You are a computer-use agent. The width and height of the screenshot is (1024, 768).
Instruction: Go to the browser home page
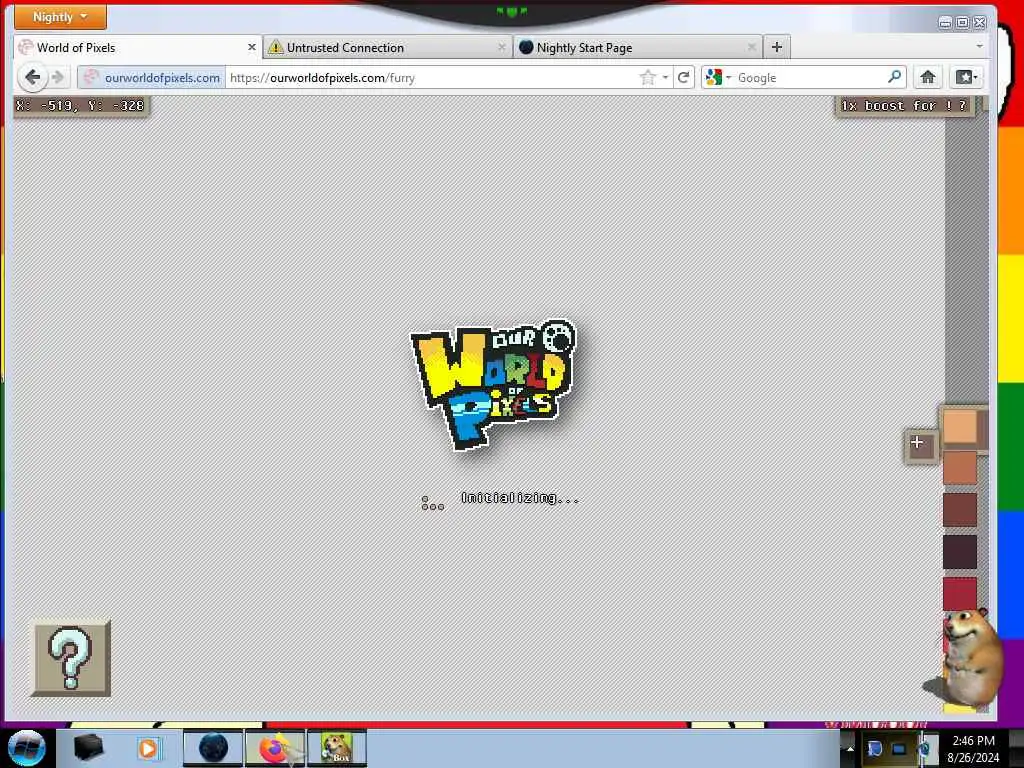[927, 77]
